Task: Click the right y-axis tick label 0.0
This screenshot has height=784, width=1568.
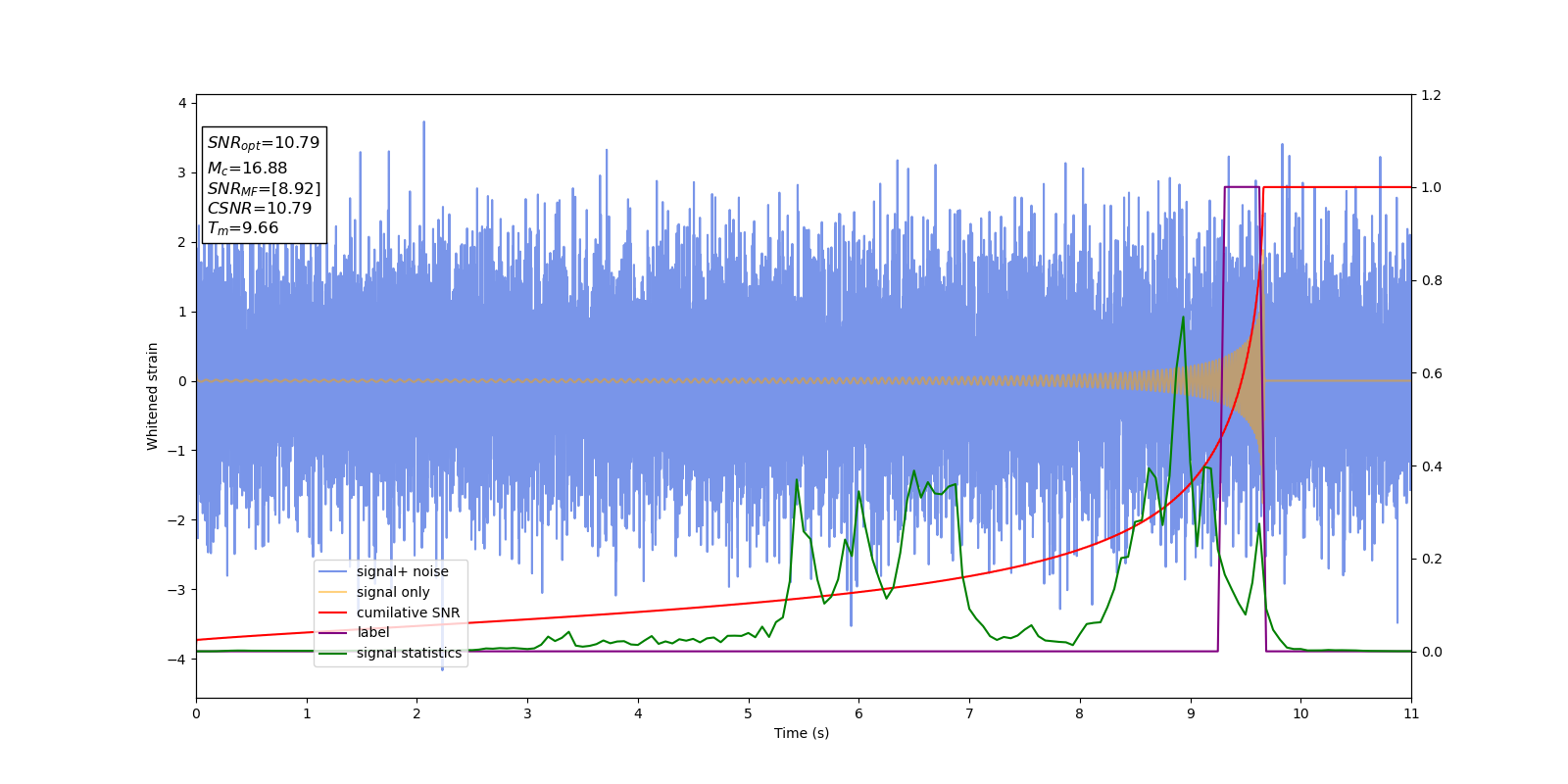Action: (x=1431, y=652)
